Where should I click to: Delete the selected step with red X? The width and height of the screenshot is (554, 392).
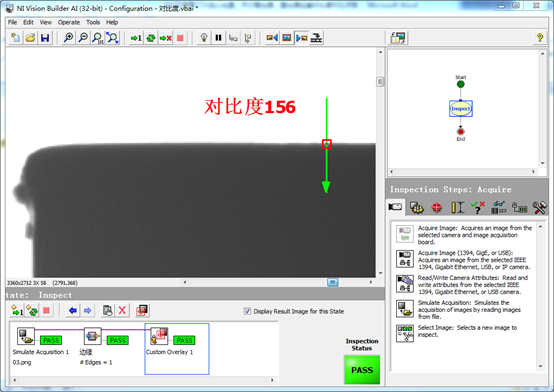click(x=122, y=311)
